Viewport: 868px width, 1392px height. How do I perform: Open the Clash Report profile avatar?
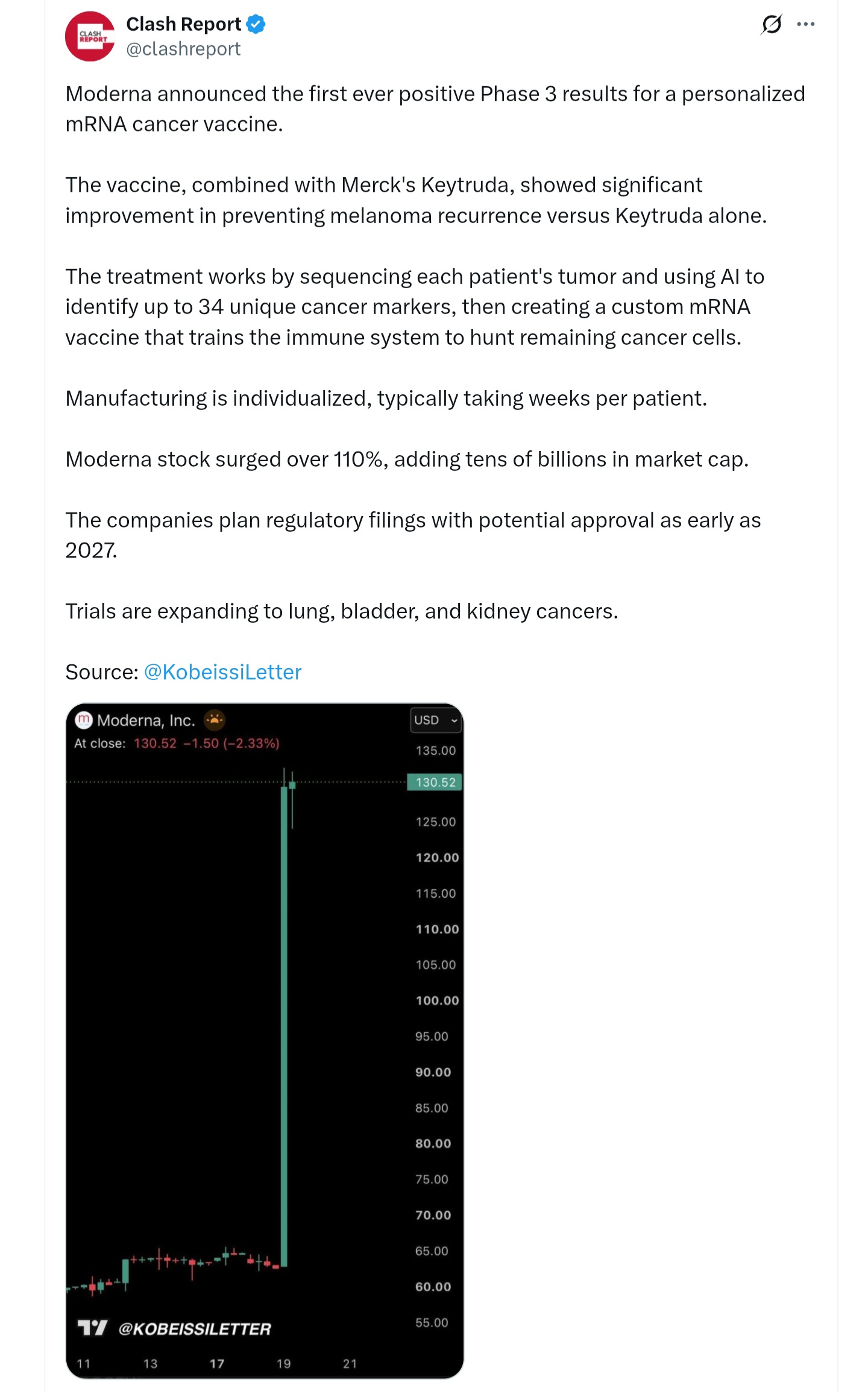[90, 36]
